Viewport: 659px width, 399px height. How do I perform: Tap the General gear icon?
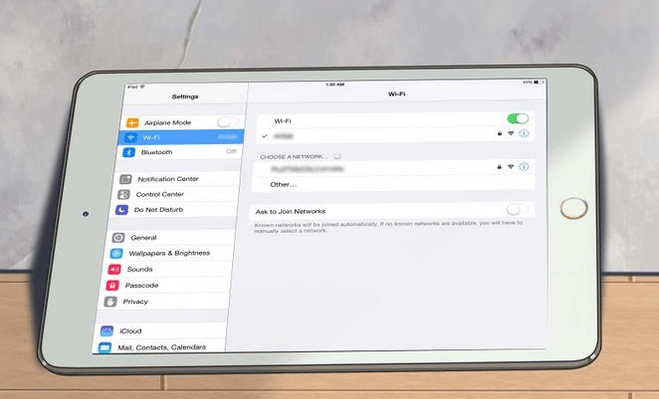[118, 238]
